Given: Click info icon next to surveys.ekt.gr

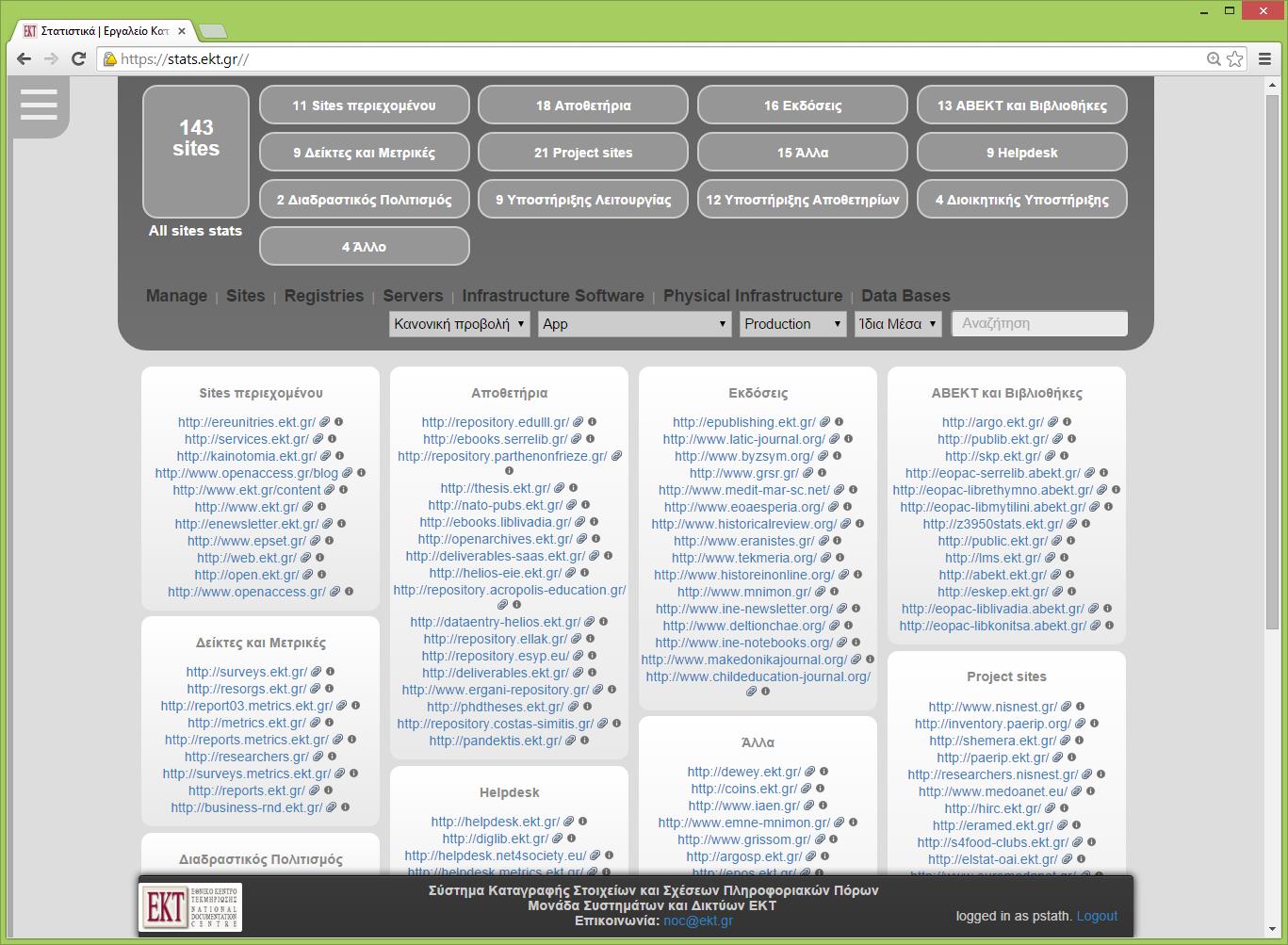Looking at the screenshot, I should click(331, 672).
